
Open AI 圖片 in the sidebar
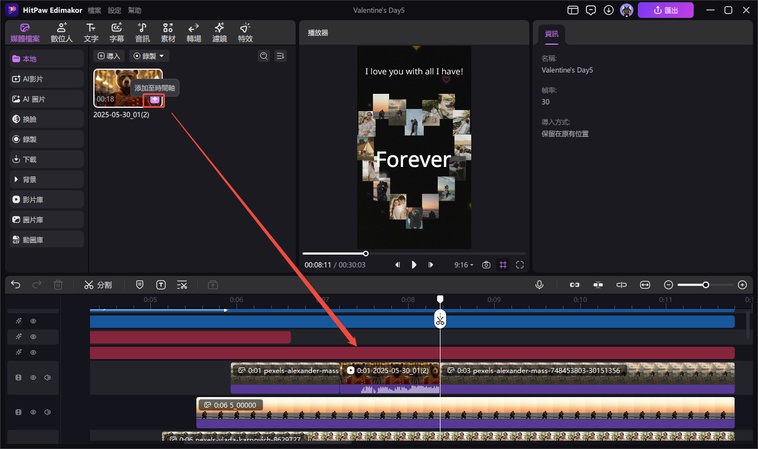point(46,99)
